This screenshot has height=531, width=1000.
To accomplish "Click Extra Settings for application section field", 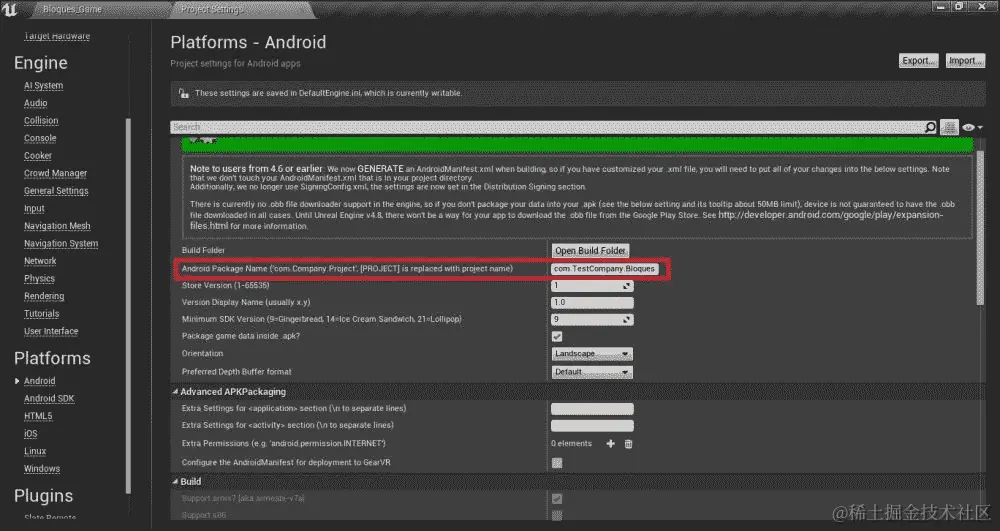I will [592, 409].
